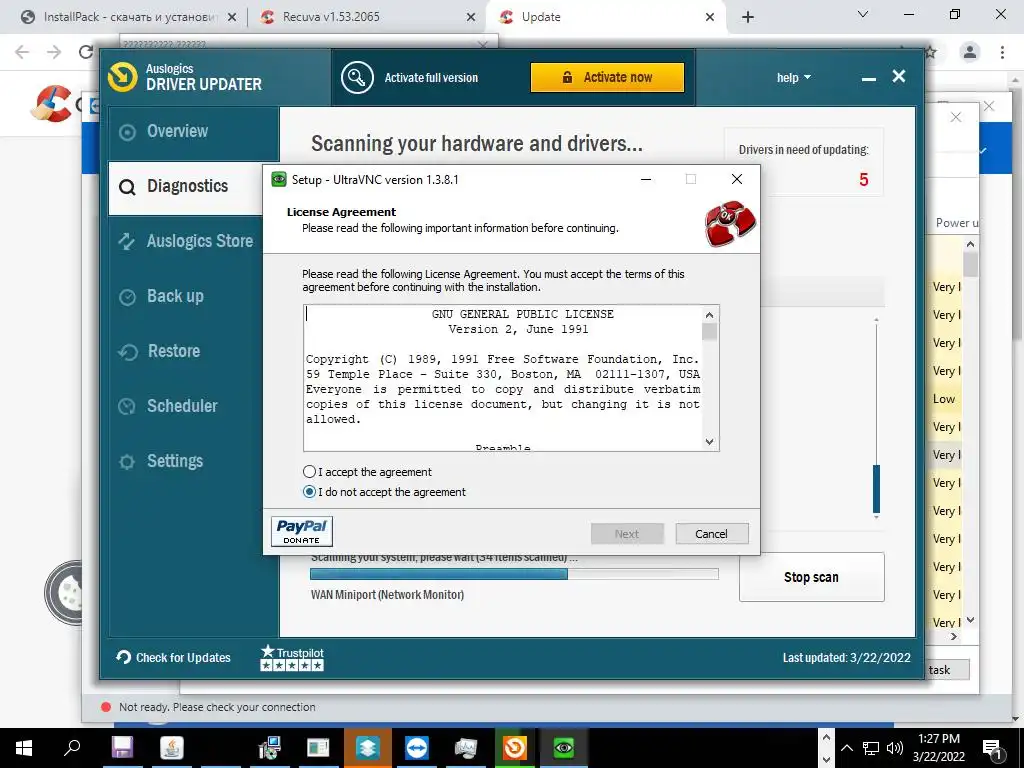The width and height of the screenshot is (1024, 768).
Task: Open the Restore section
Action: click(185, 351)
